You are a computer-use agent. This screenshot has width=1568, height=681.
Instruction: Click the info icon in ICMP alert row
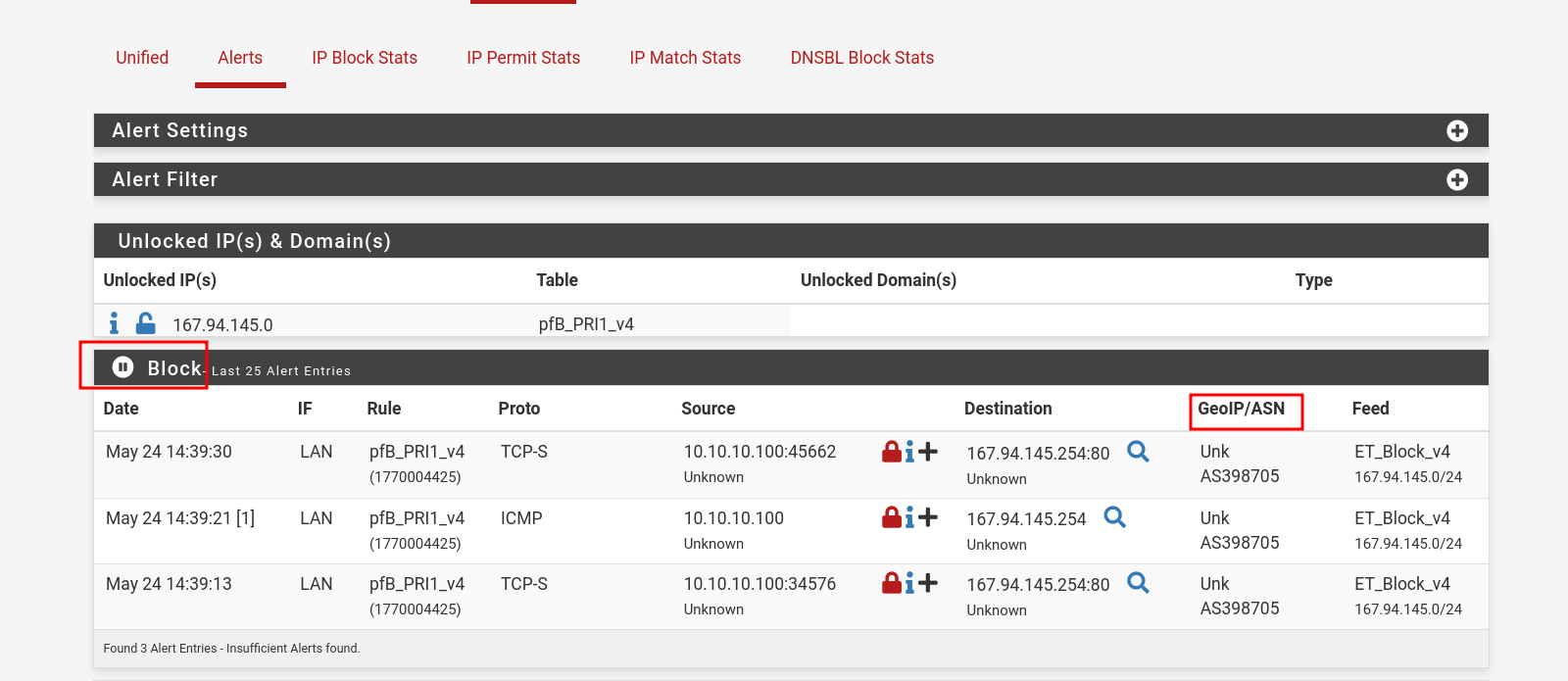pyautogui.click(x=909, y=517)
